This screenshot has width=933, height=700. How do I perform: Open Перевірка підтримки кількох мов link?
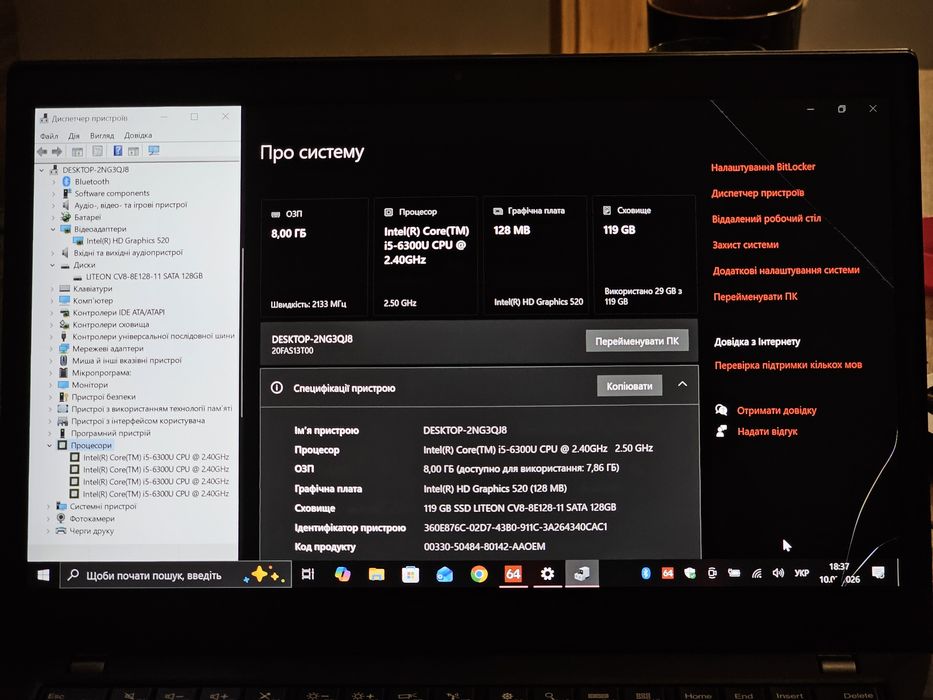pos(788,365)
